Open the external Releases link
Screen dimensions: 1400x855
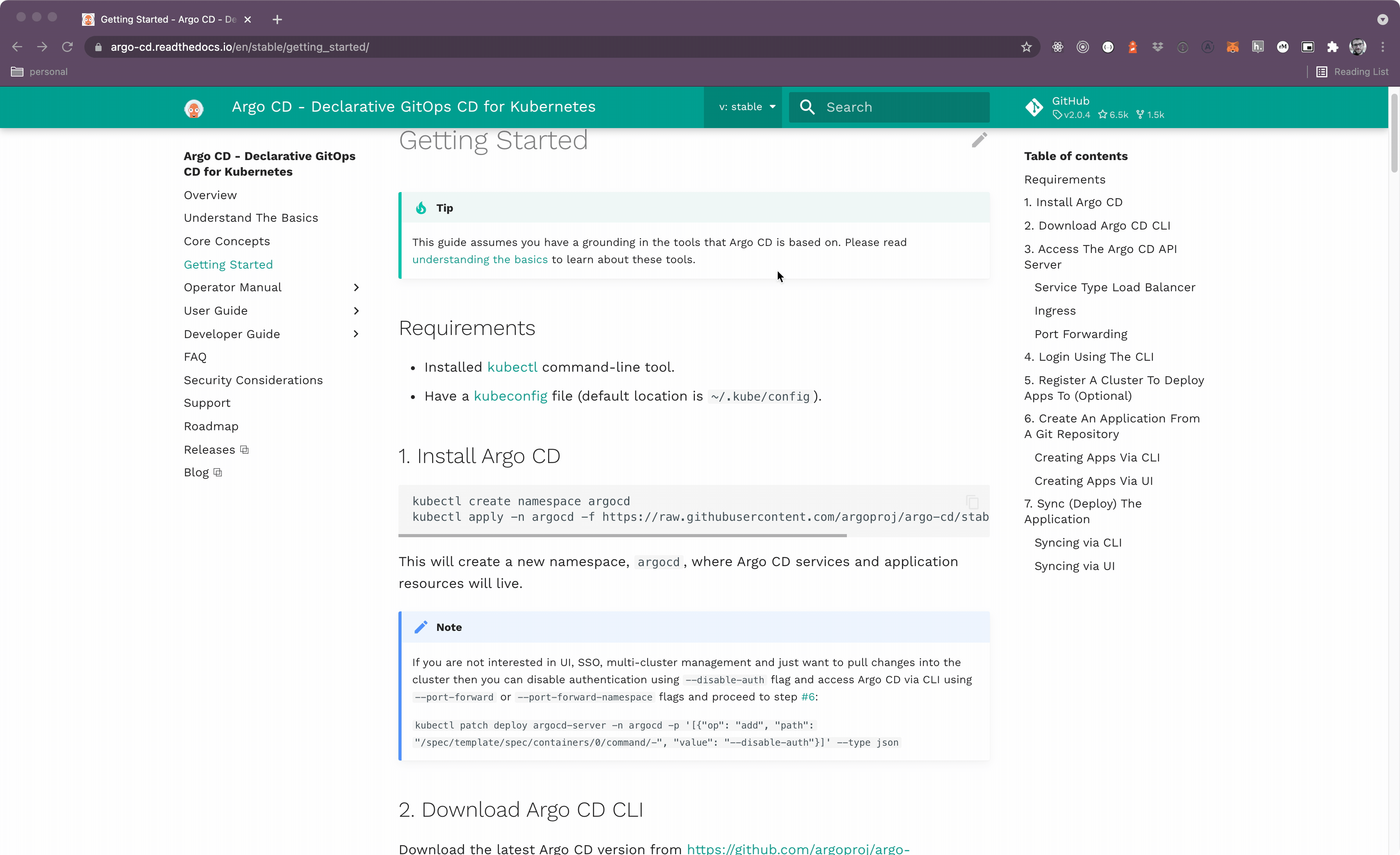coord(216,450)
